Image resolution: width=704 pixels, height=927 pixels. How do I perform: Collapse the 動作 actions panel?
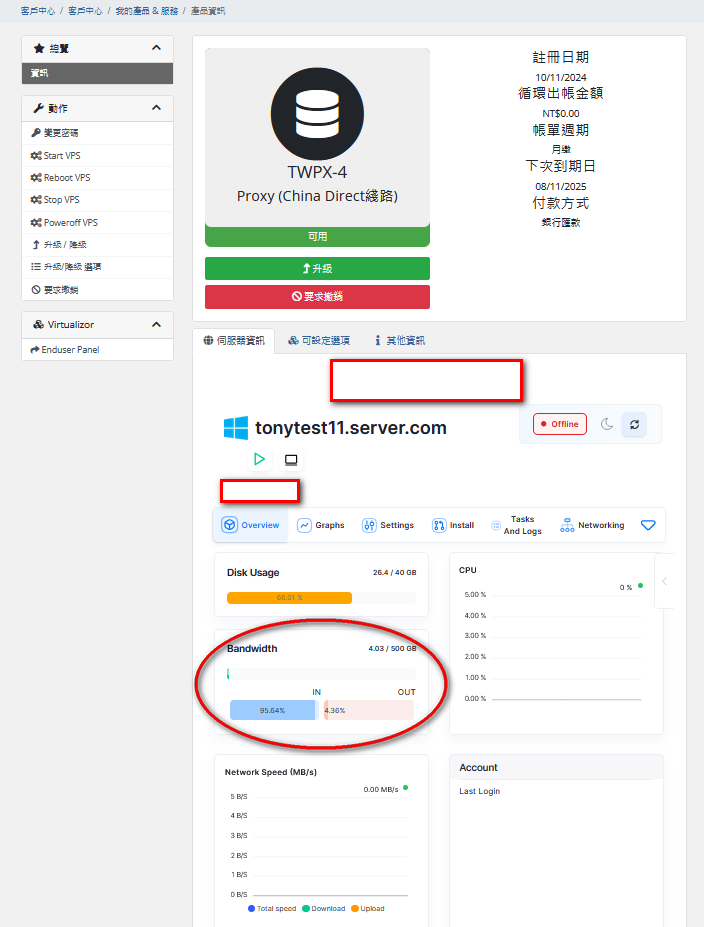[x=156, y=108]
